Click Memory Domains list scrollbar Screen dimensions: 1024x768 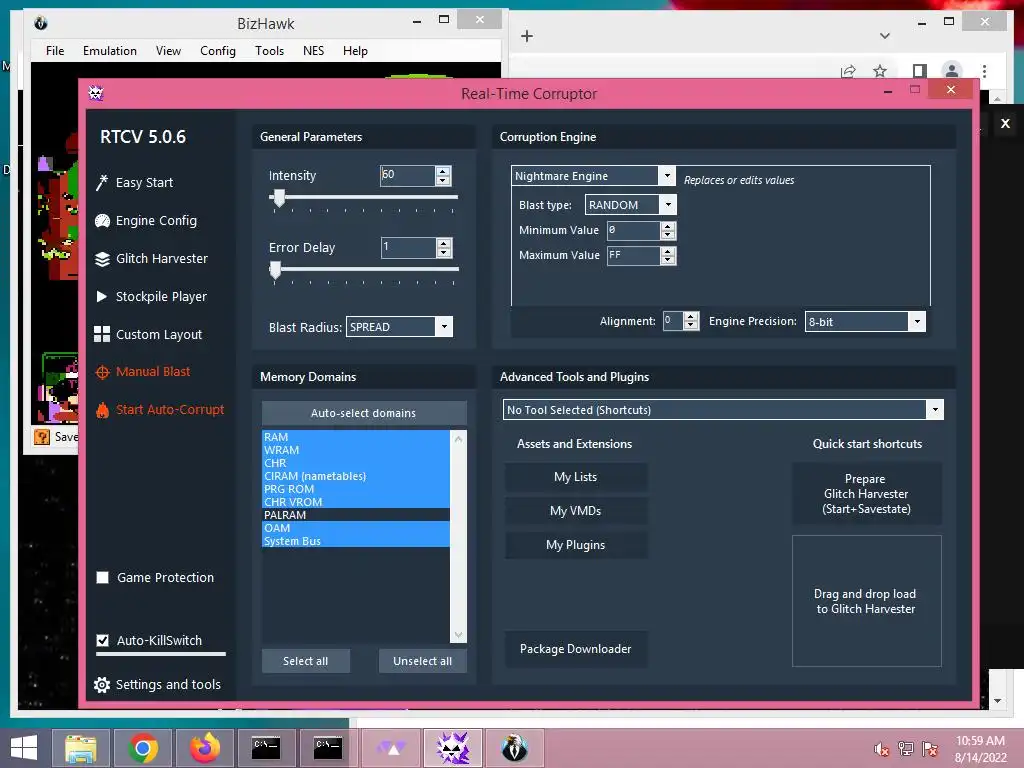458,537
